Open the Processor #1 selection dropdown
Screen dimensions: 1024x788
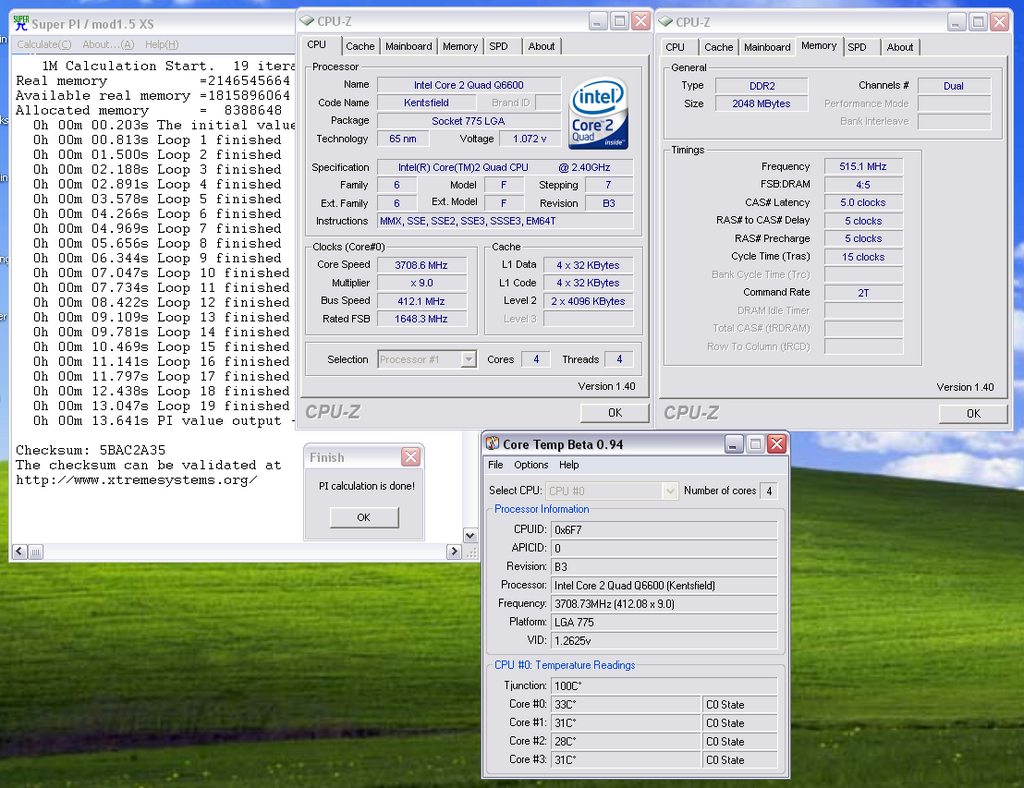pos(468,360)
